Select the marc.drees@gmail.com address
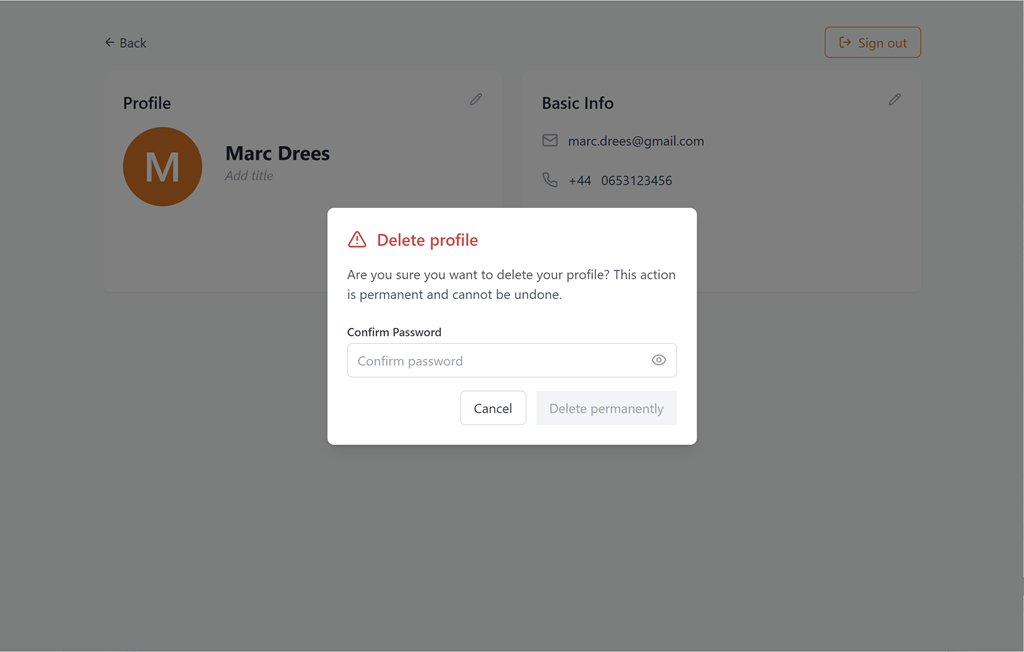This screenshot has height=652, width=1024. pos(636,141)
